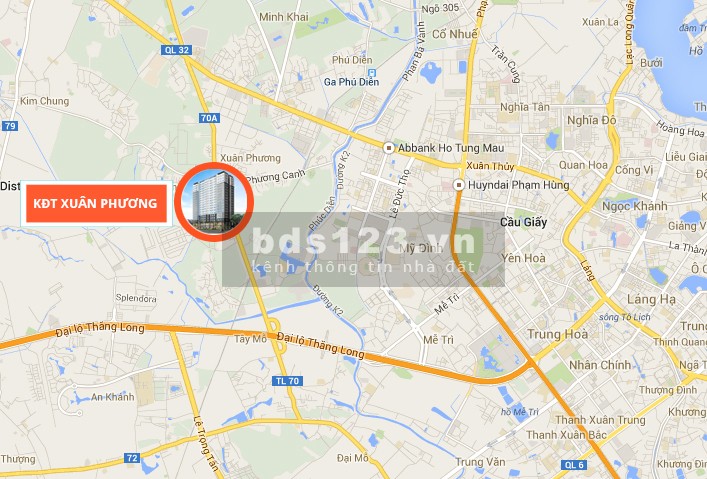Click the Kim Chung place label
The height and width of the screenshot is (479, 707).
coord(45,101)
